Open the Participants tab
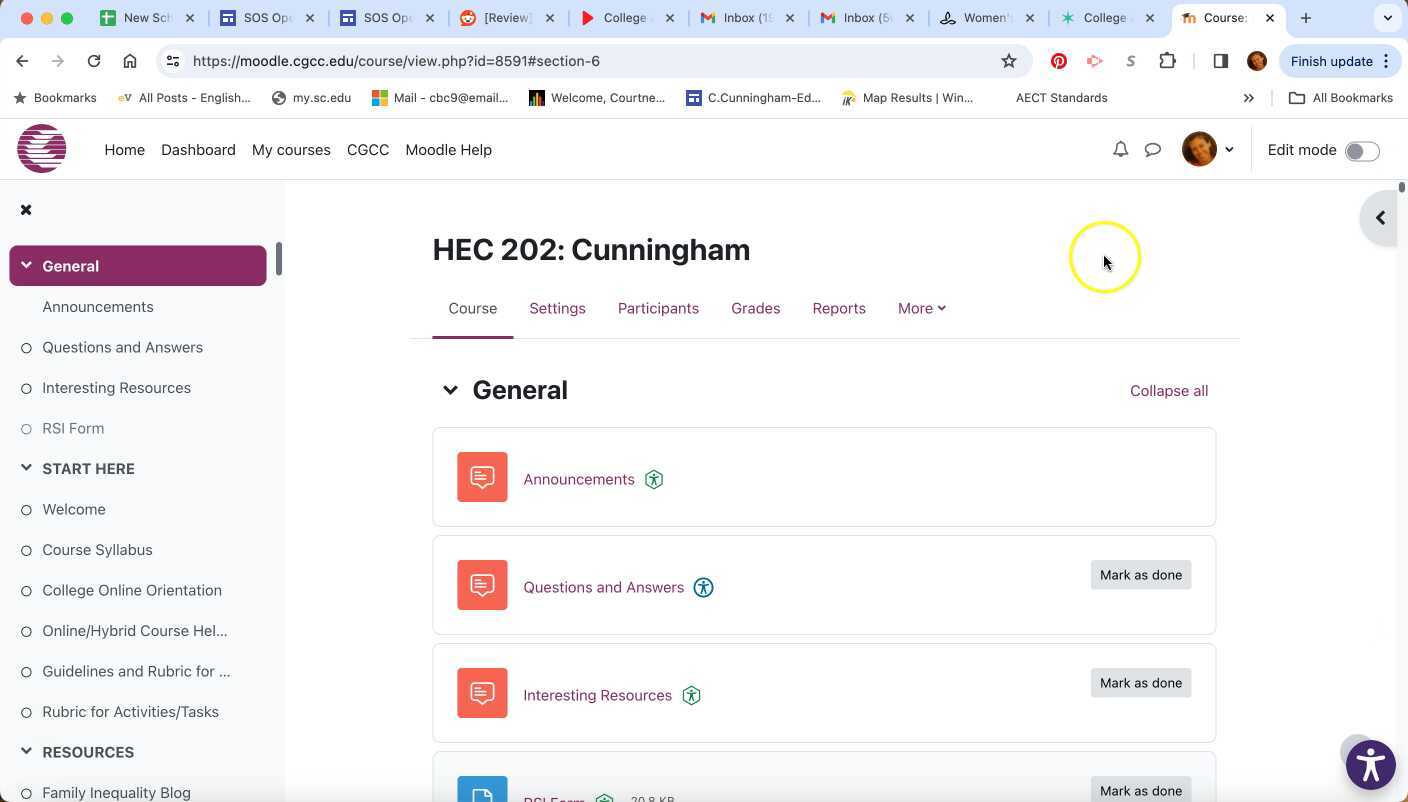Image resolution: width=1408 pixels, height=802 pixels. (658, 308)
